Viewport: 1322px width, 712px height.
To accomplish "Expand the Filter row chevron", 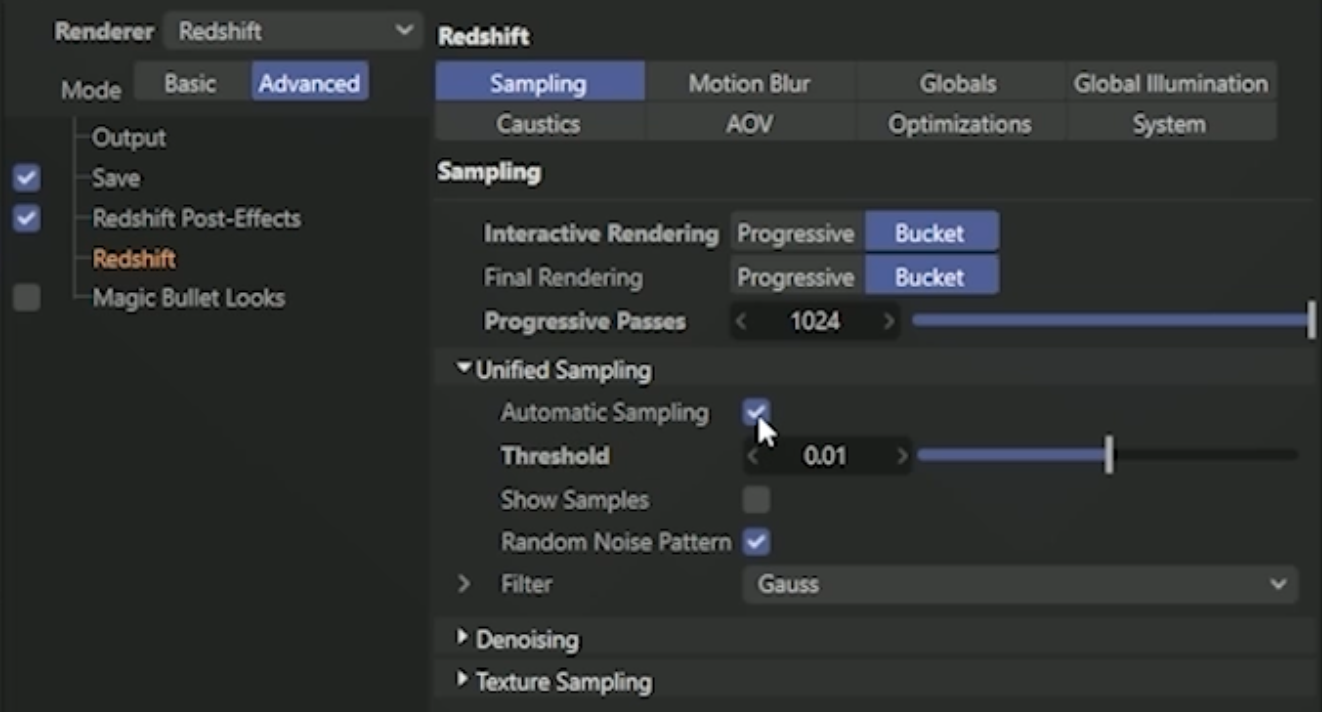I will coord(464,583).
